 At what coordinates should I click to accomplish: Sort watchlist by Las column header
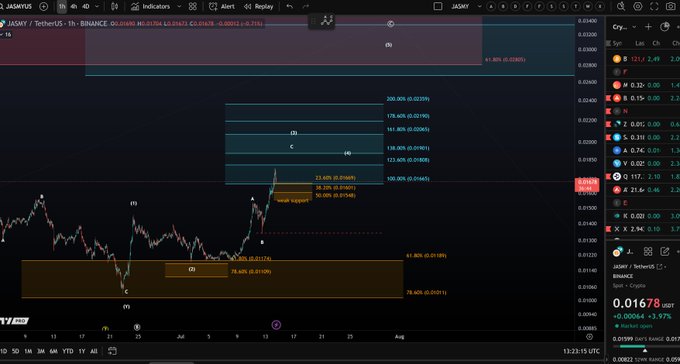pos(640,43)
